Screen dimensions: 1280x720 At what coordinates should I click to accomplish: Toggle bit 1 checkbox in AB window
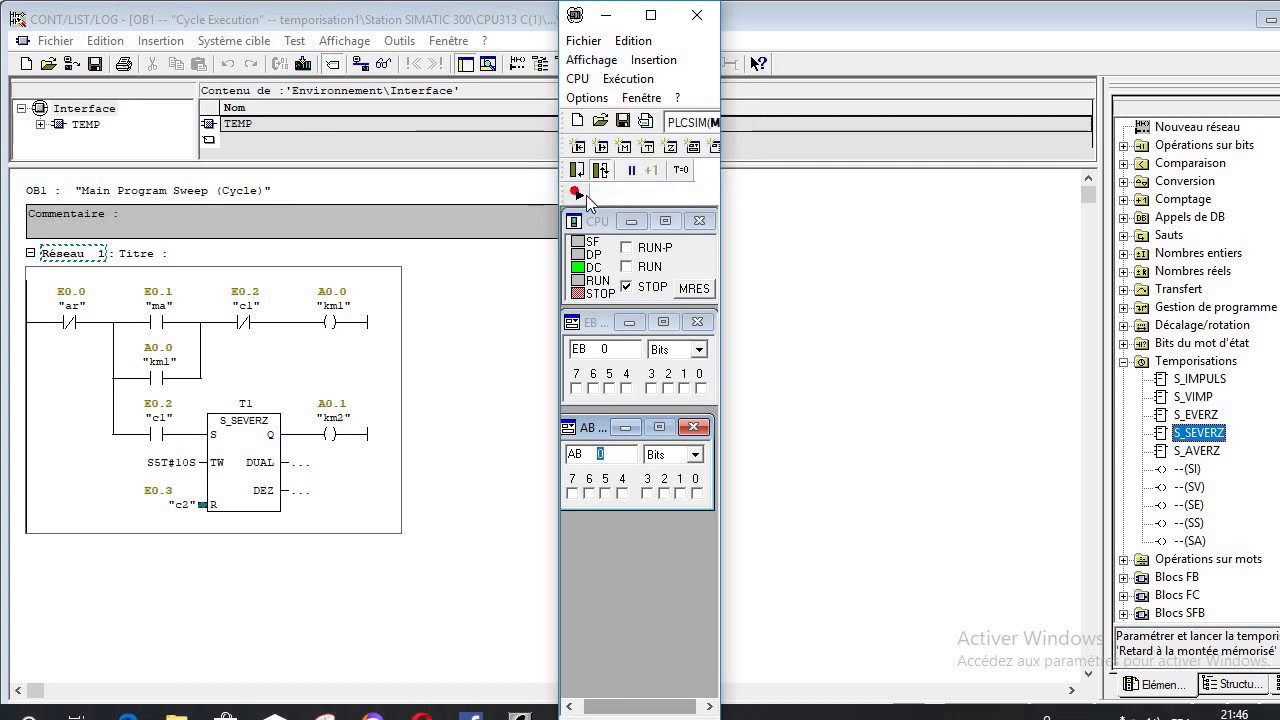680,493
